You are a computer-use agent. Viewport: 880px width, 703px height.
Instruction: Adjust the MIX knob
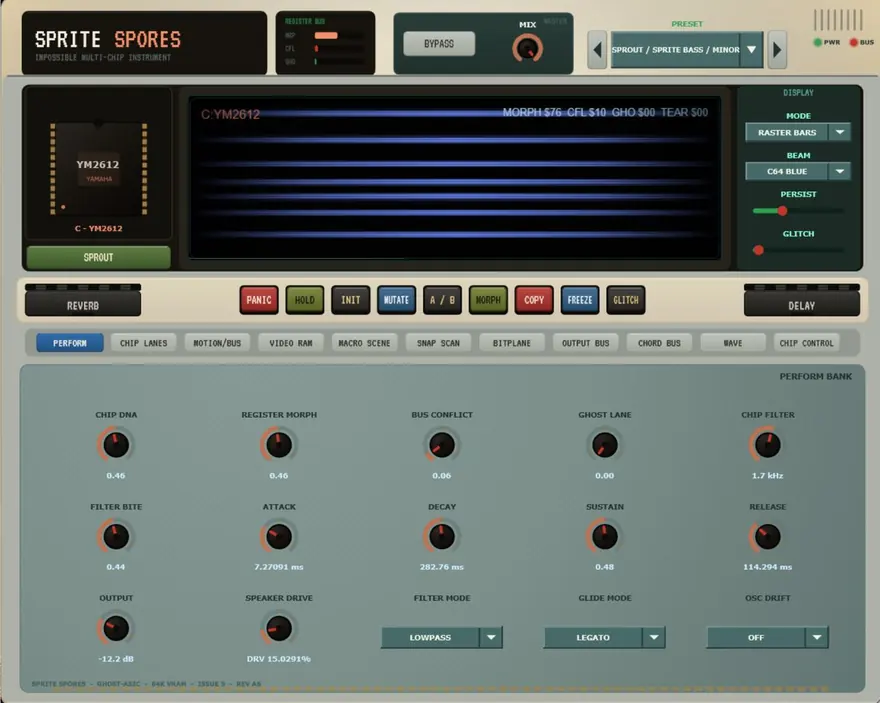[527, 48]
